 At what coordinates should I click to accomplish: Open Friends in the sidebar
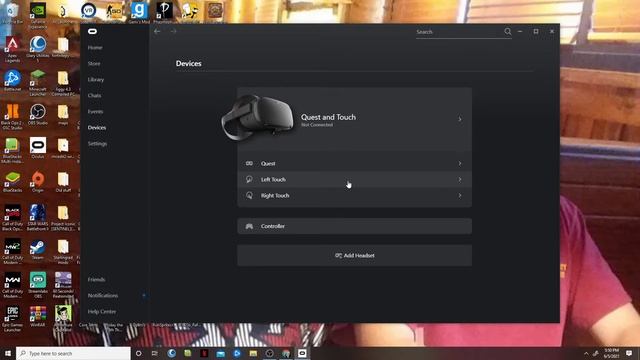96,280
